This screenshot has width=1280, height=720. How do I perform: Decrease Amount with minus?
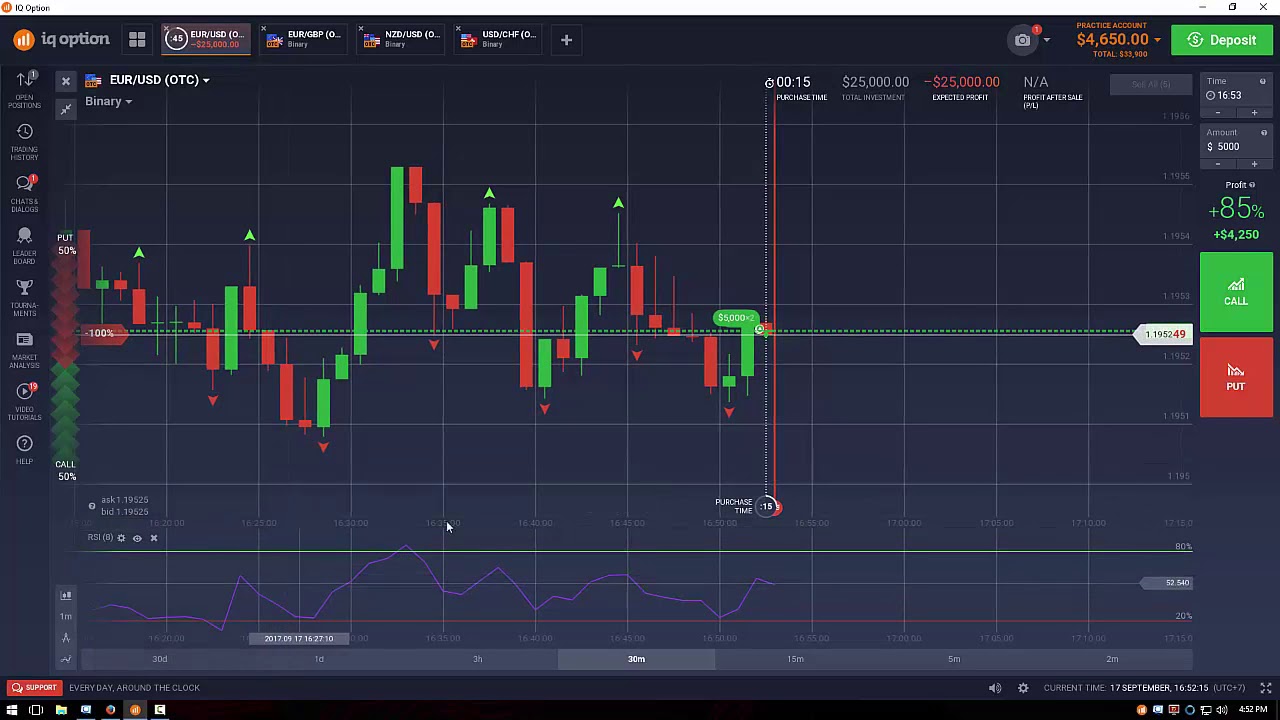[x=1218, y=164]
